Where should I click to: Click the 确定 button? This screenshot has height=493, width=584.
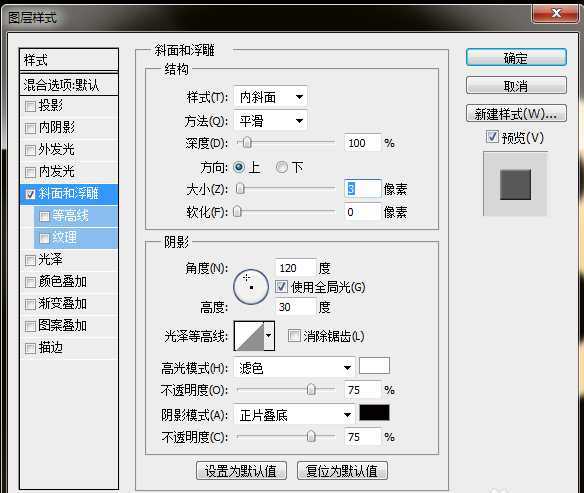coord(516,58)
